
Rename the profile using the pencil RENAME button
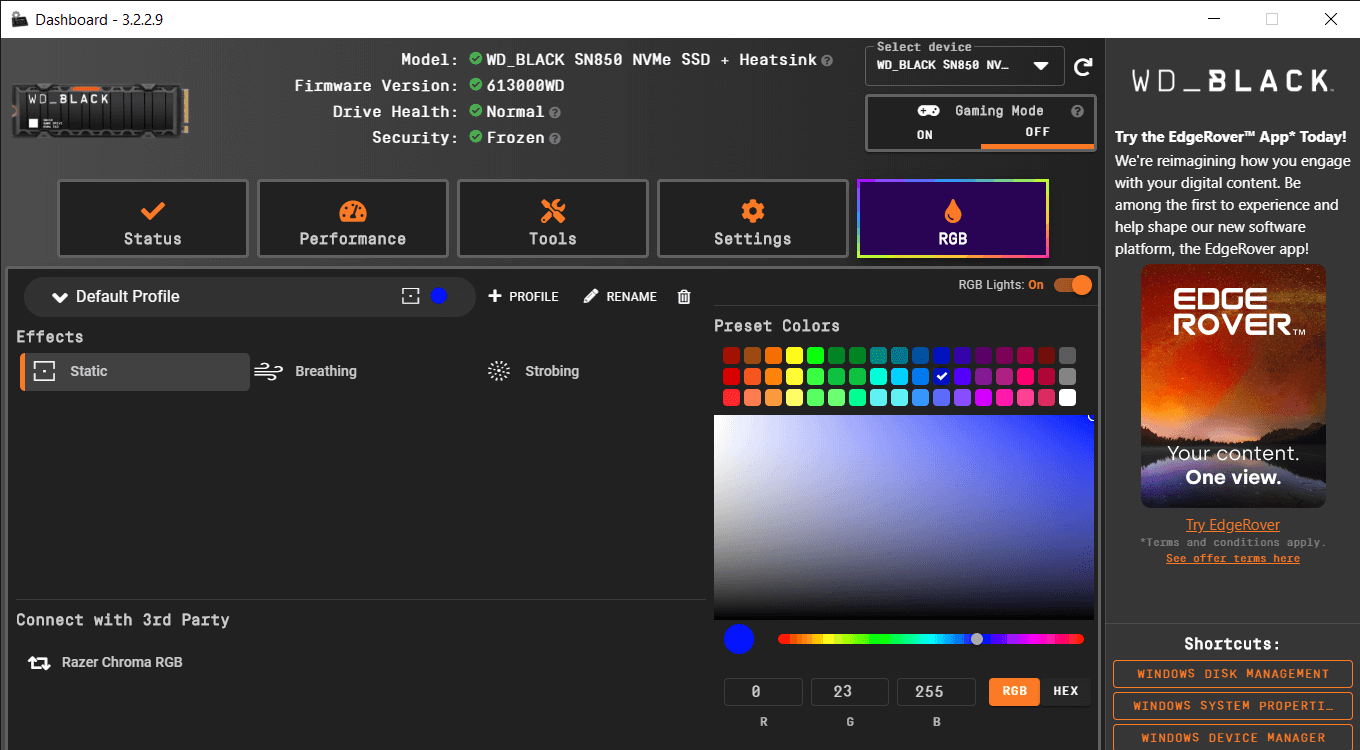tap(620, 297)
